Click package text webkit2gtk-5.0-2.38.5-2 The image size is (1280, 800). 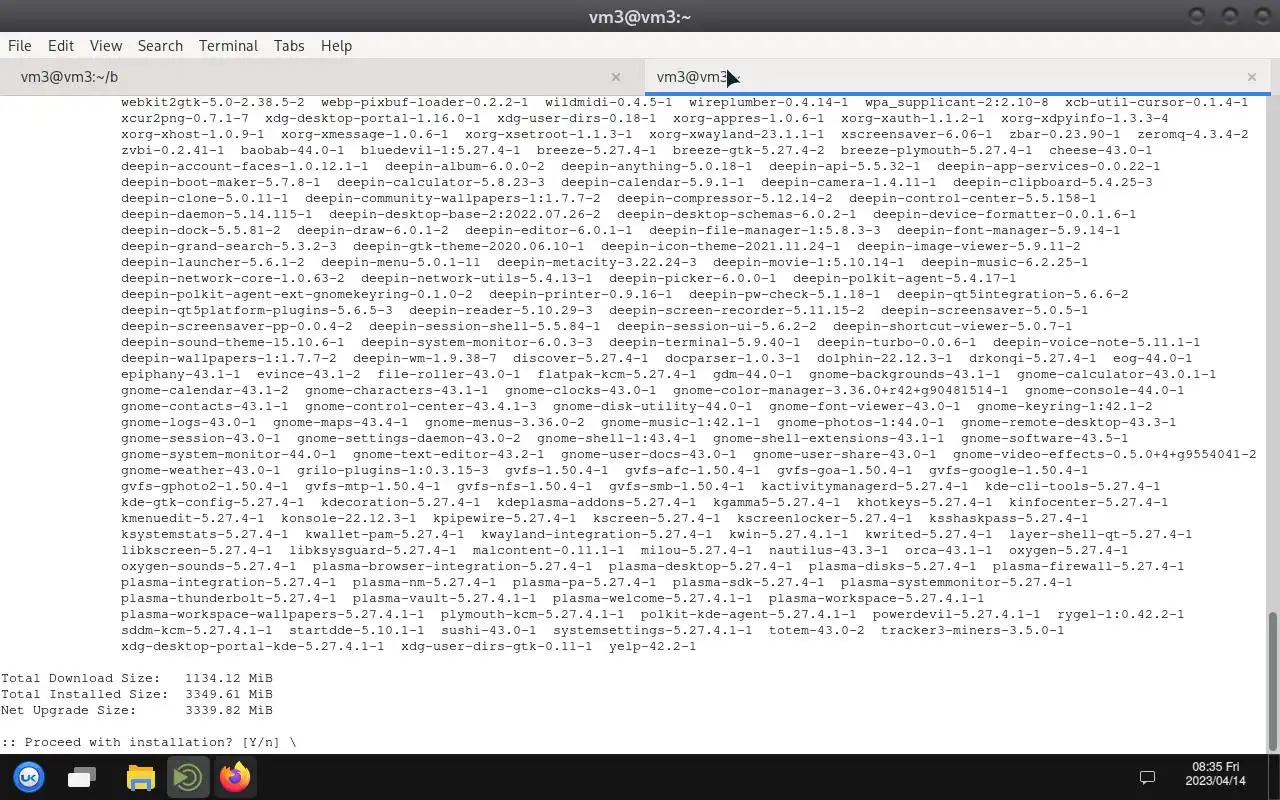pyautogui.click(x=213, y=102)
